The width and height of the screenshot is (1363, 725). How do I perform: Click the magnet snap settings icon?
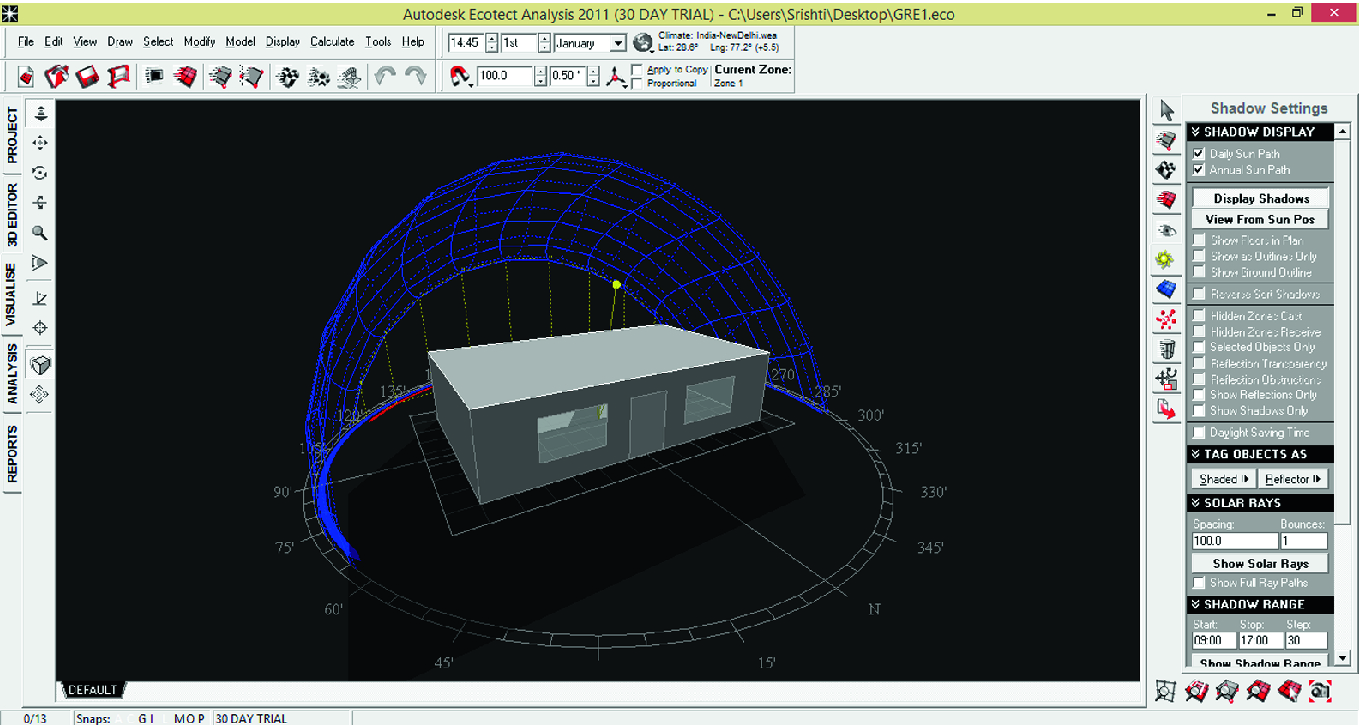point(461,76)
